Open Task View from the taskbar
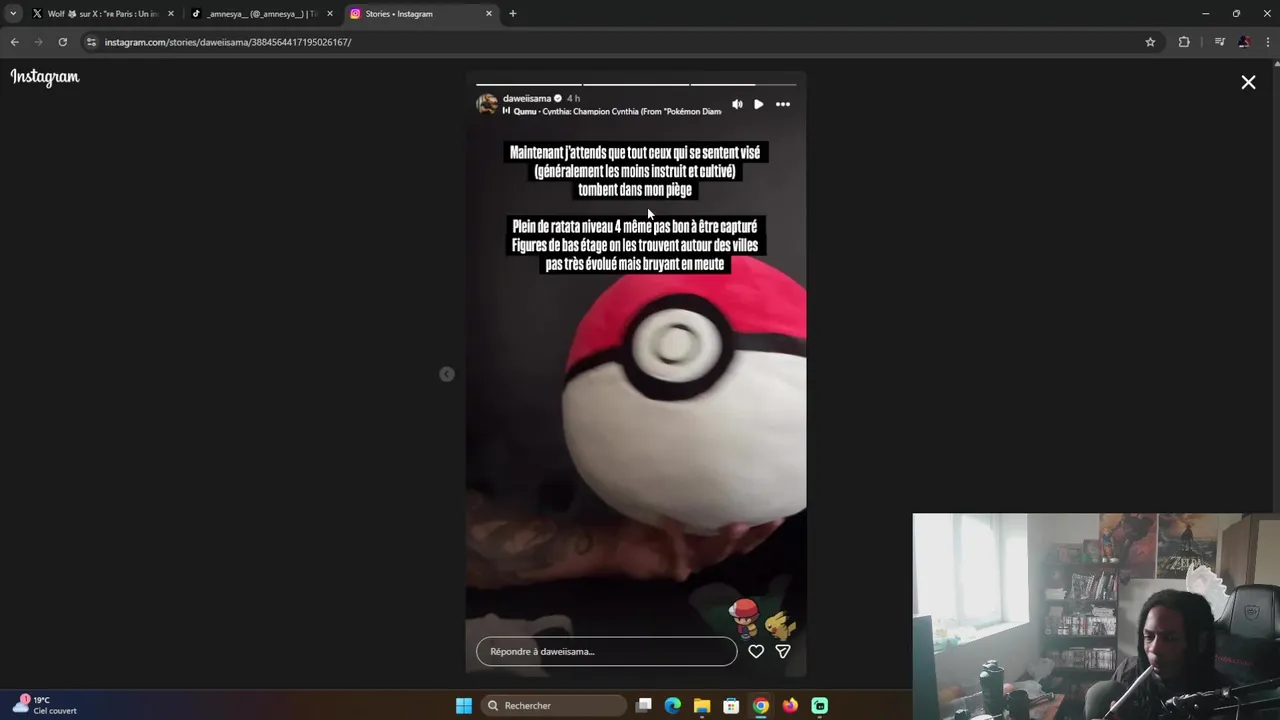Image resolution: width=1280 pixels, height=720 pixels. [644, 706]
